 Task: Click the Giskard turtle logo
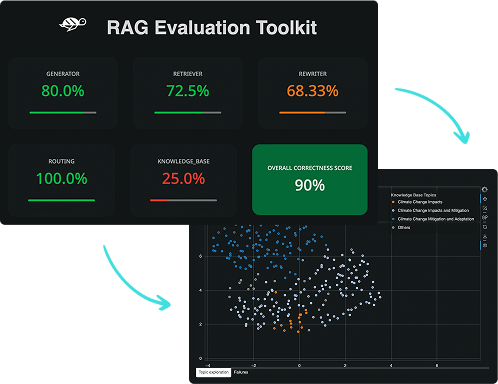tap(73, 24)
